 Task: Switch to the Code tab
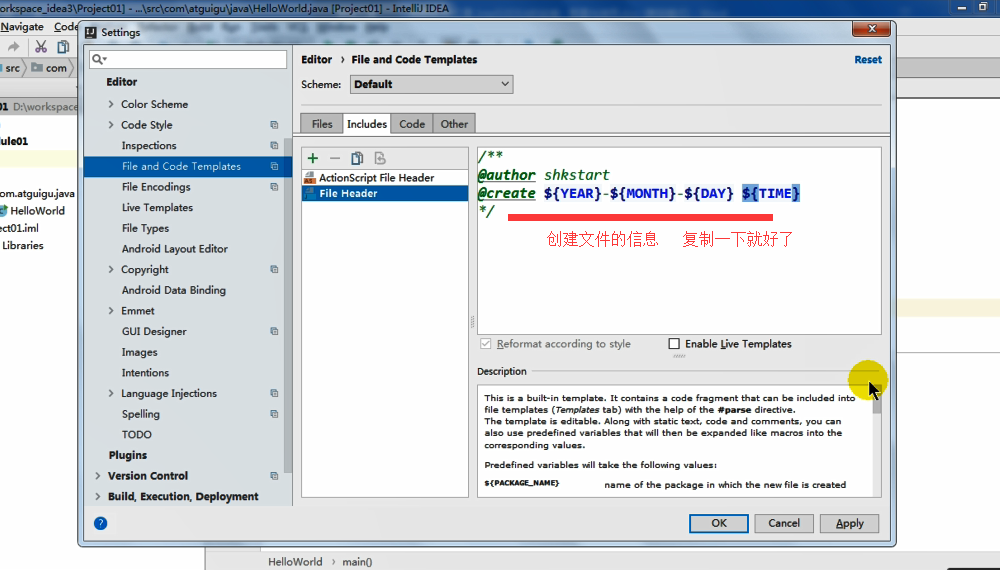click(412, 124)
